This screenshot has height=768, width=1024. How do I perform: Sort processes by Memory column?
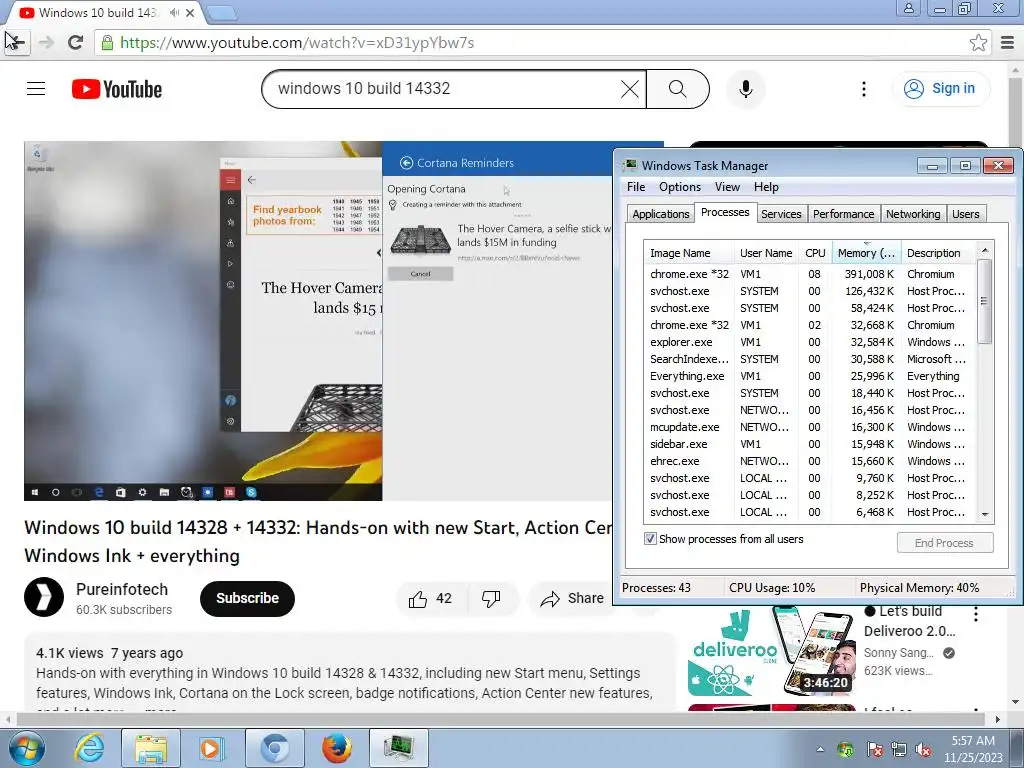click(867, 253)
